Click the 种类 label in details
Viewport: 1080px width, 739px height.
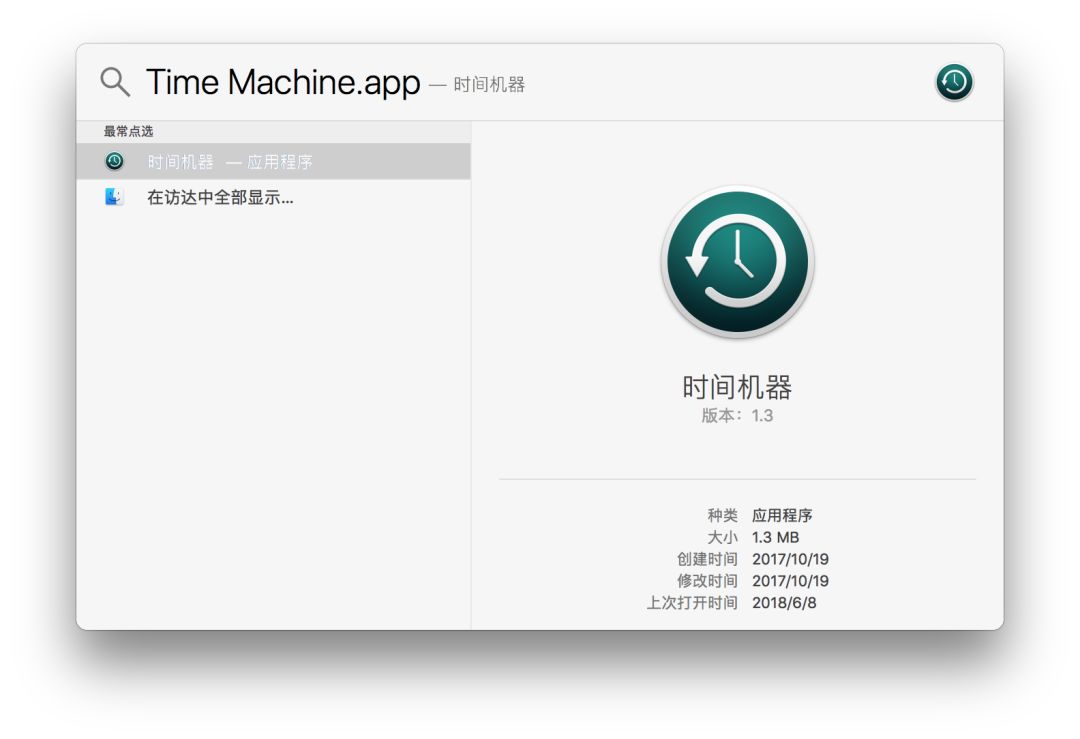point(722,516)
